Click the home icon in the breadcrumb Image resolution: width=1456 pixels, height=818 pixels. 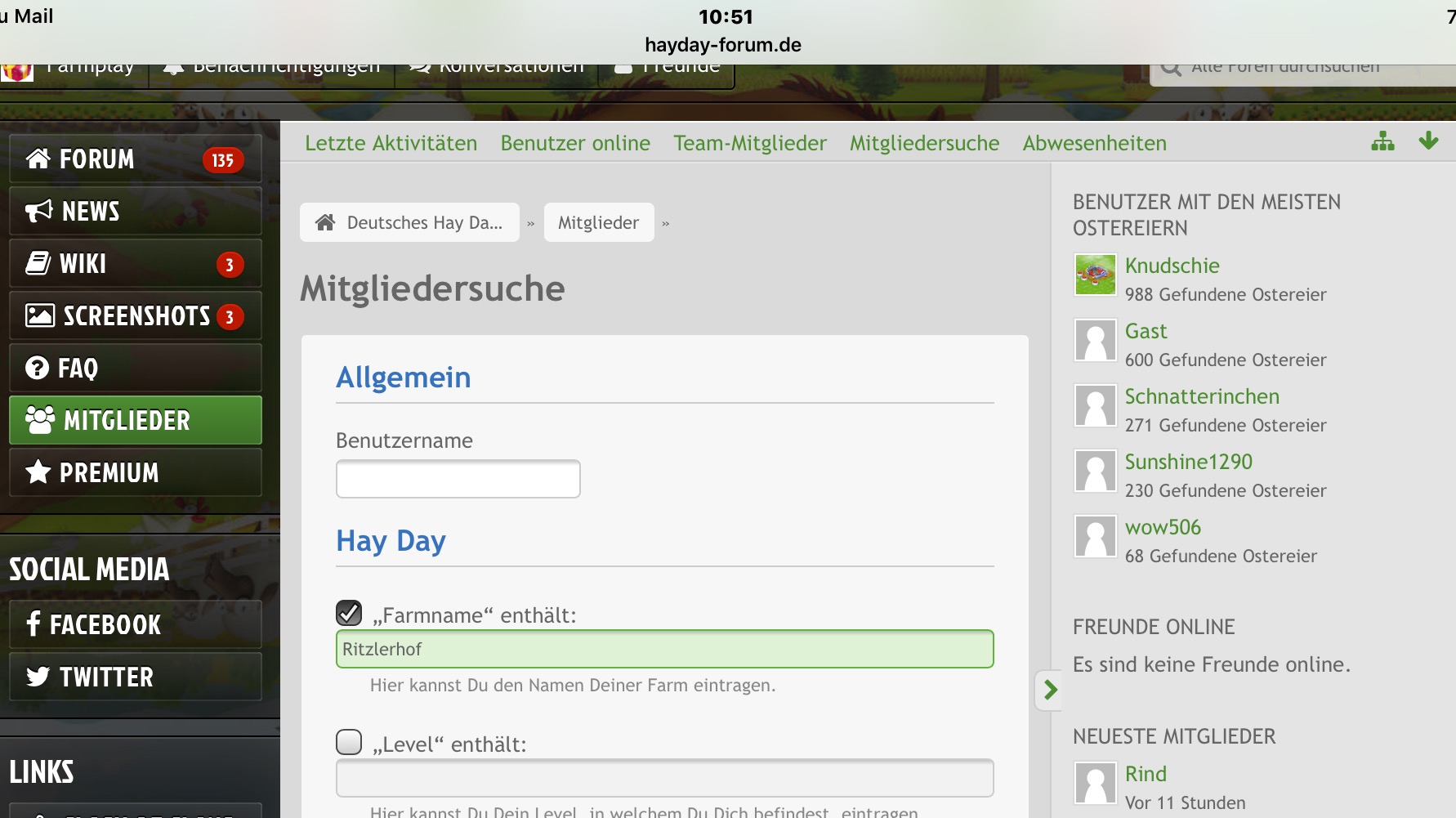pos(325,222)
